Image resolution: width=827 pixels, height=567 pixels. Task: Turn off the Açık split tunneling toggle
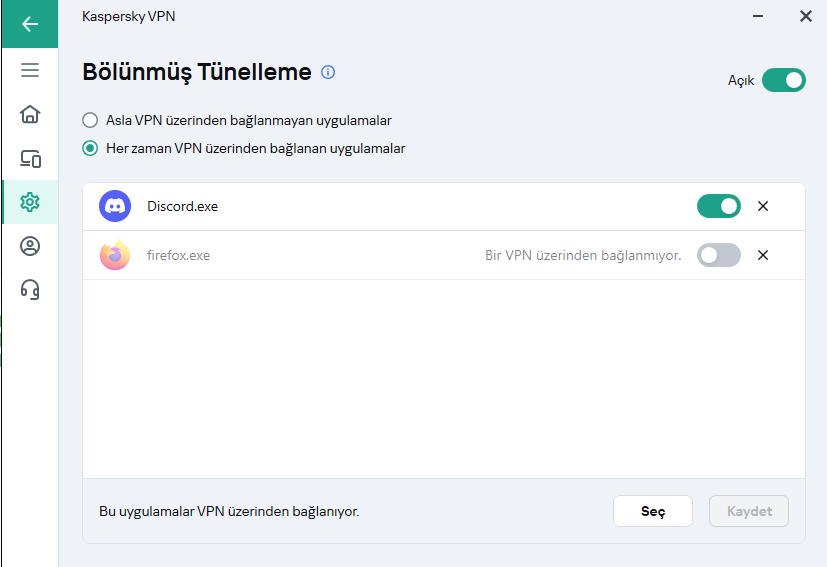[784, 80]
